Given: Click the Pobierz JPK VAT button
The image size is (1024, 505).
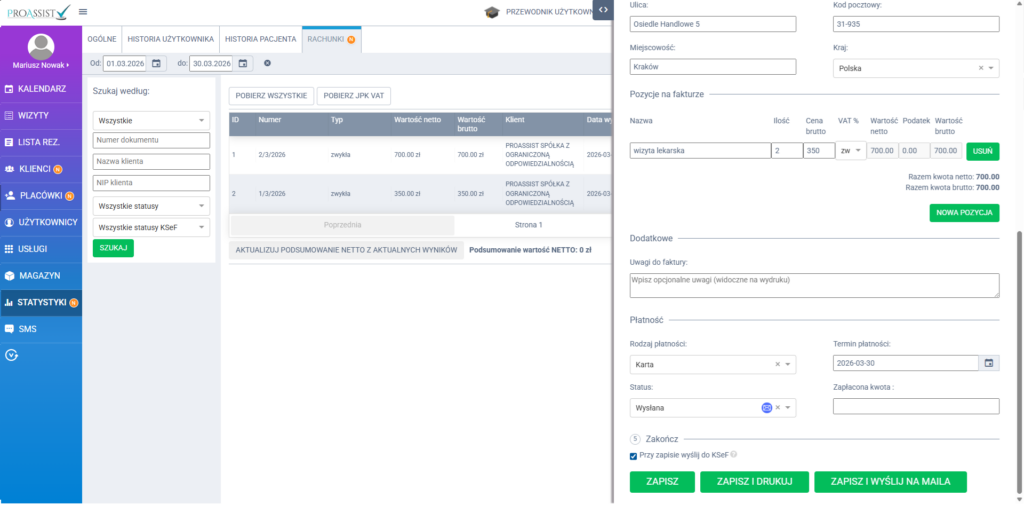Looking at the screenshot, I should pos(354,96).
